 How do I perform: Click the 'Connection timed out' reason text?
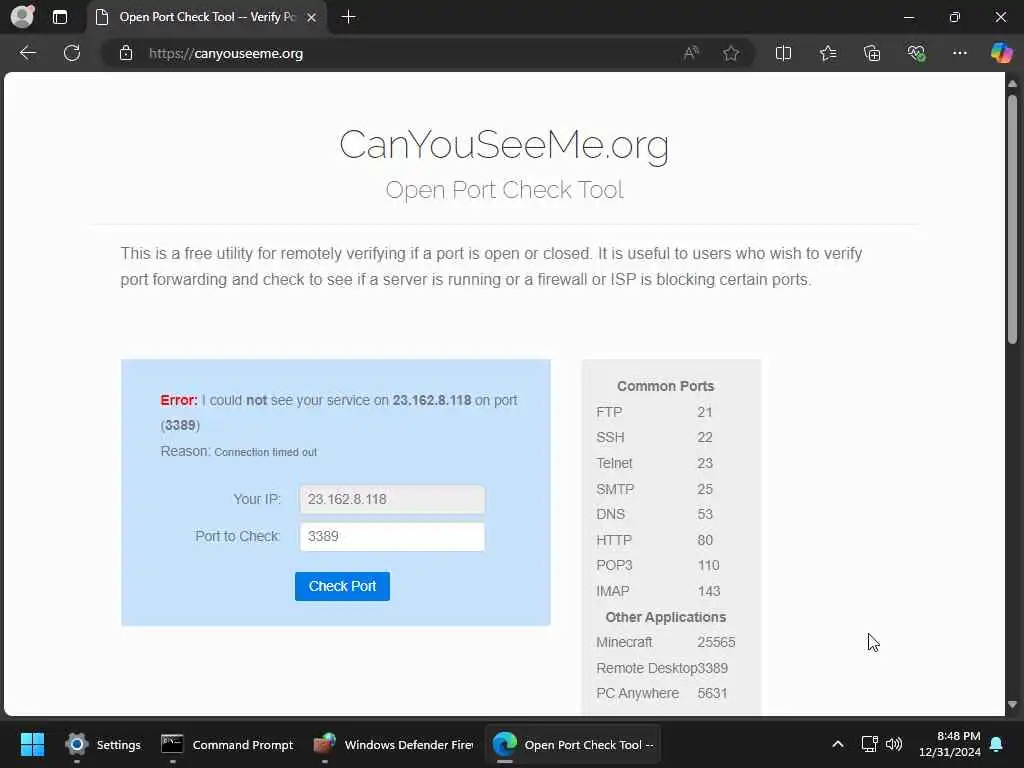pos(265,452)
